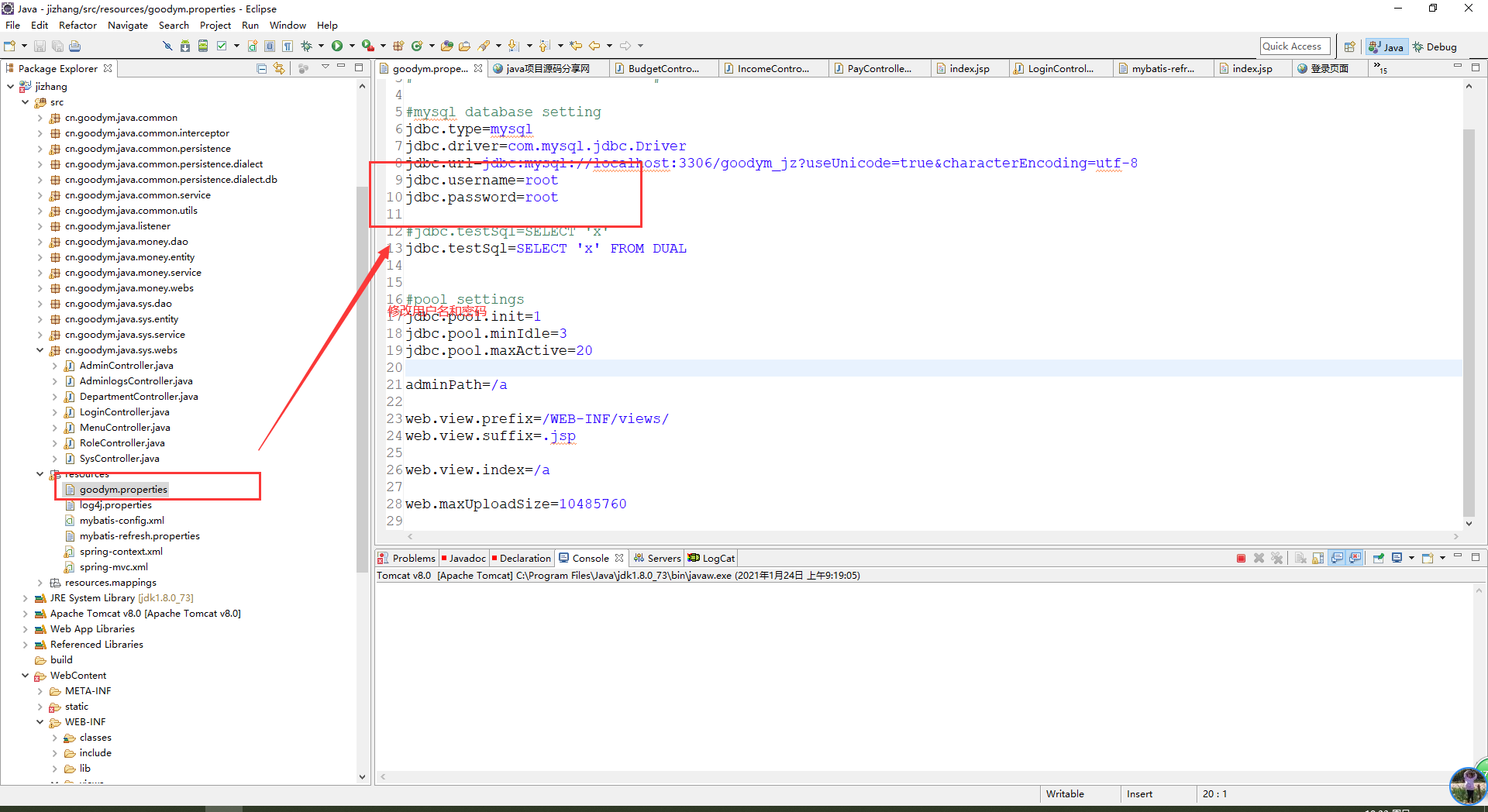The height and width of the screenshot is (812, 1488).
Task: Open the Package Explorer View Menu dropdown
Action: coord(325,67)
